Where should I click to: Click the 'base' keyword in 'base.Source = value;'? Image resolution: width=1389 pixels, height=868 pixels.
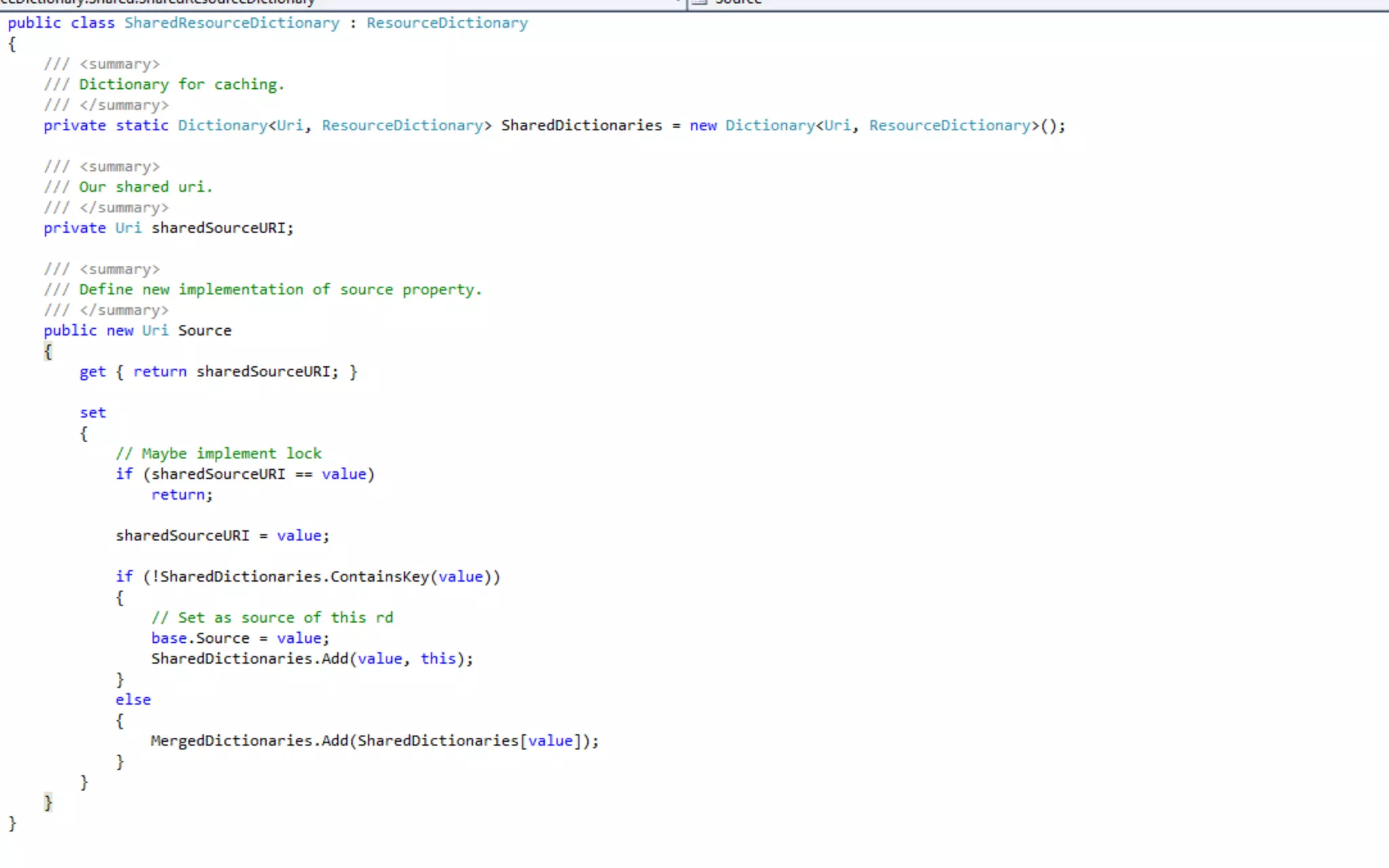point(169,638)
